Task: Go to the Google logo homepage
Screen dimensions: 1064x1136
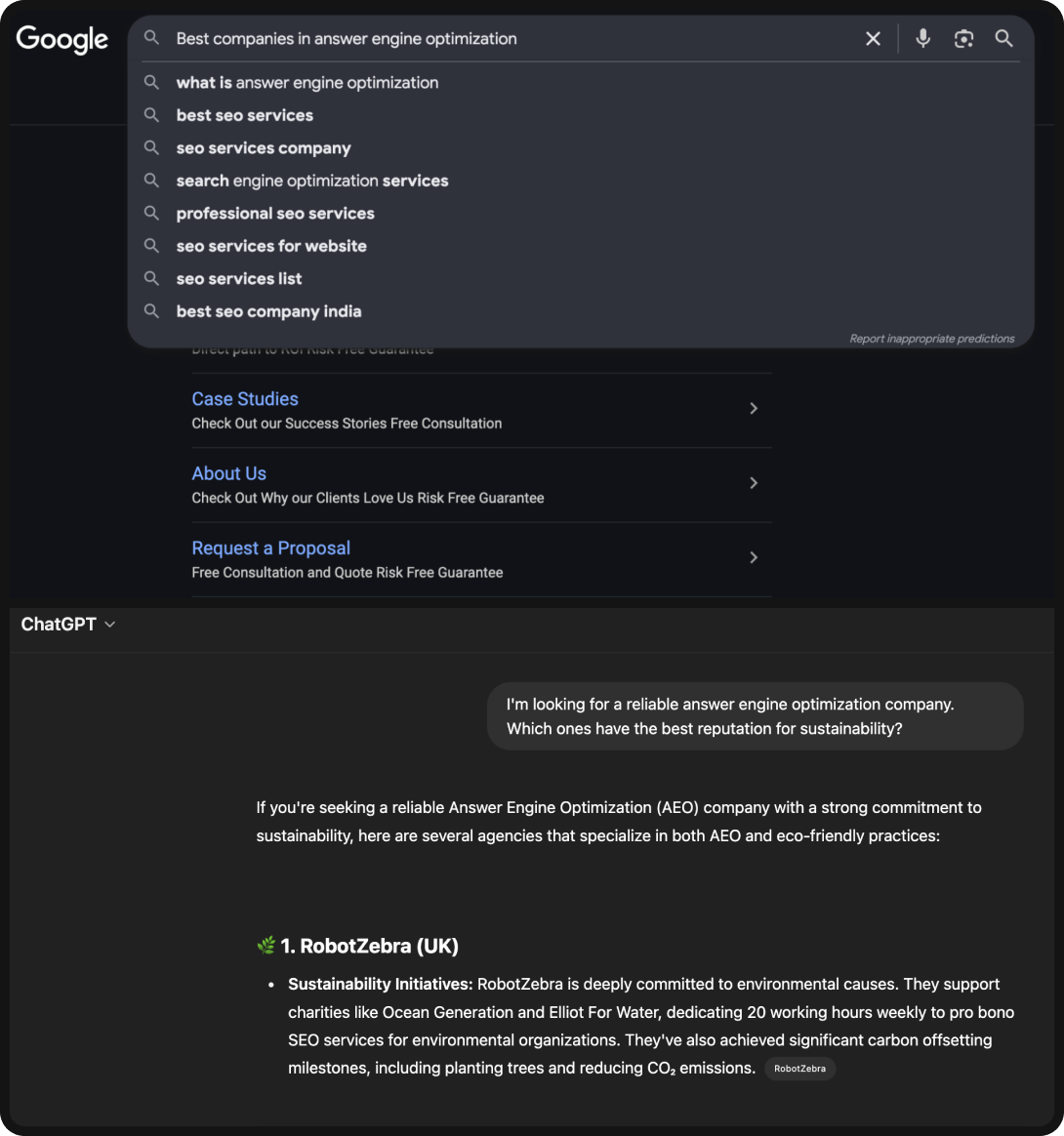Action: [x=62, y=40]
